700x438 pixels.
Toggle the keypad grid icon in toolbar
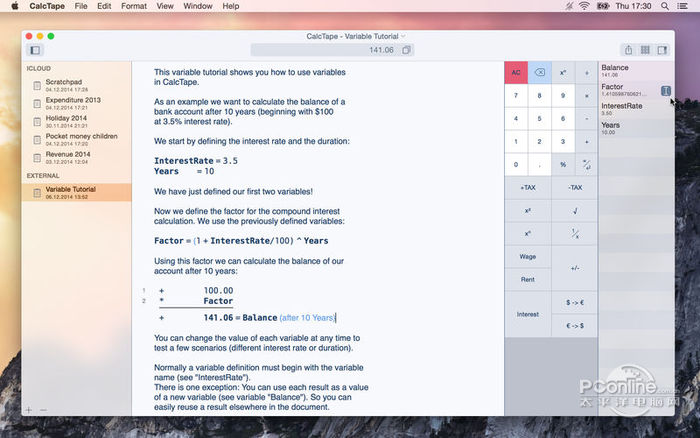coord(645,50)
